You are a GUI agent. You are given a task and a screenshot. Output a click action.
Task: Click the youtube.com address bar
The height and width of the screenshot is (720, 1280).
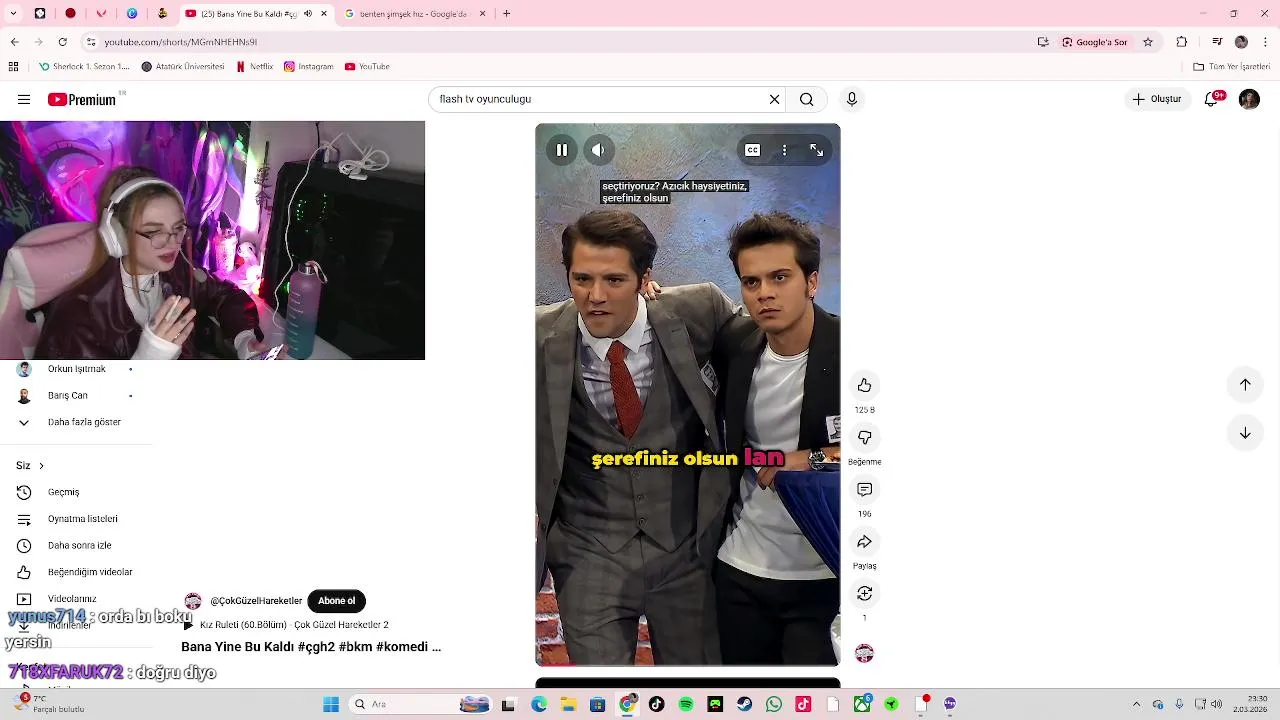coord(560,42)
